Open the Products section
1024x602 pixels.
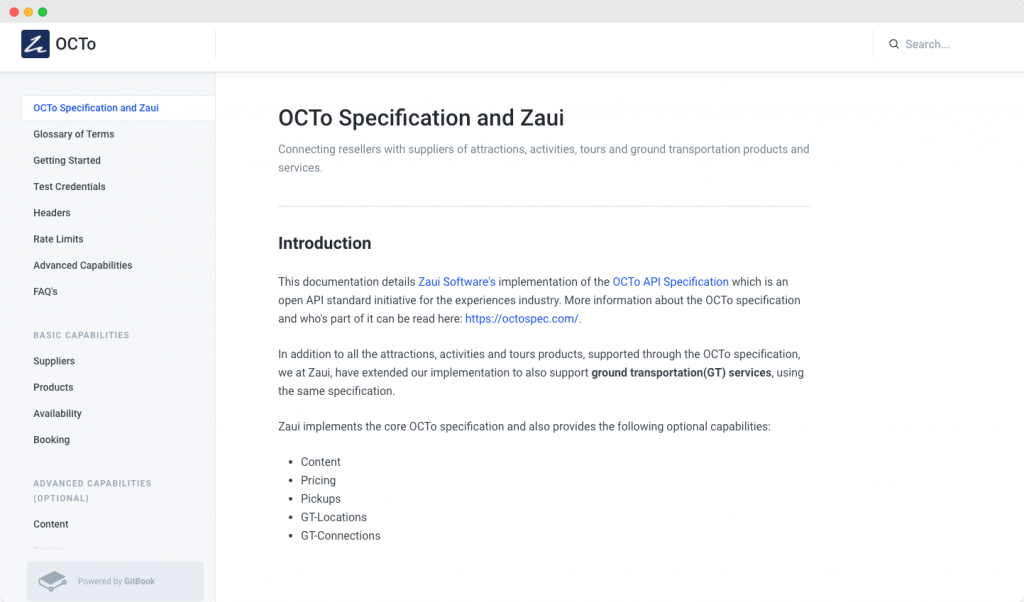tap(53, 387)
